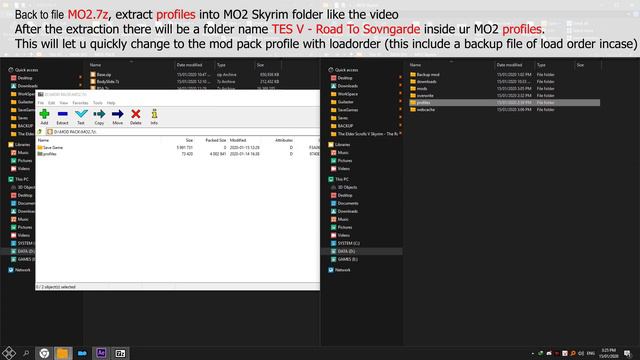Sort 7-Zip list by Attributes column

(x=284, y=140)
